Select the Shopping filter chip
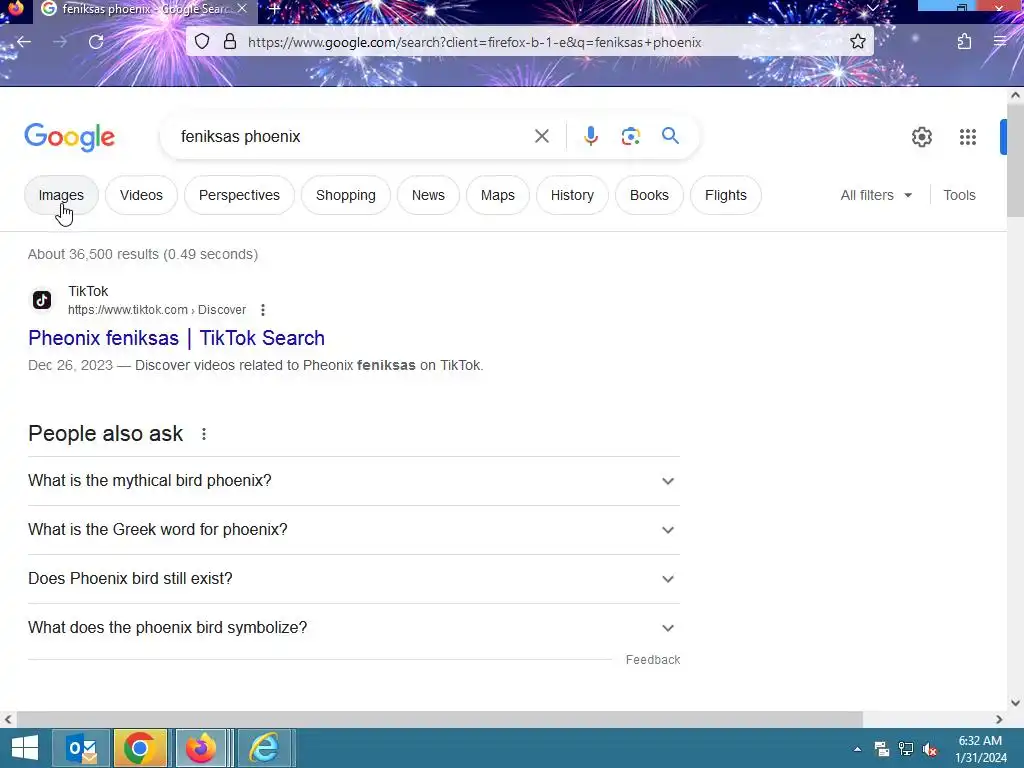The width and height of the screenshot is (1024, 768). pos(345,195)
